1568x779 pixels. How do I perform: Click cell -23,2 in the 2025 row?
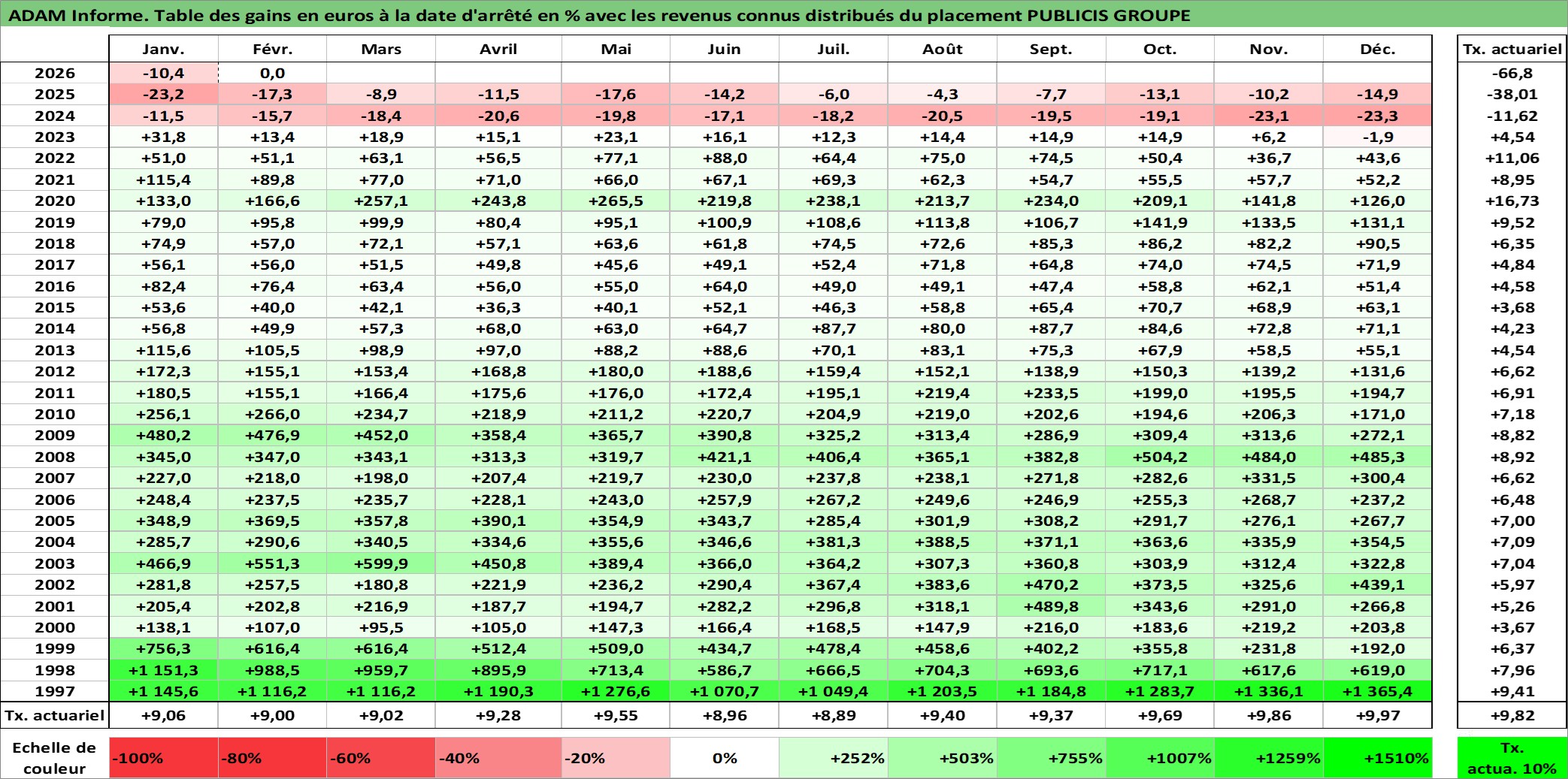click(164, 94)
